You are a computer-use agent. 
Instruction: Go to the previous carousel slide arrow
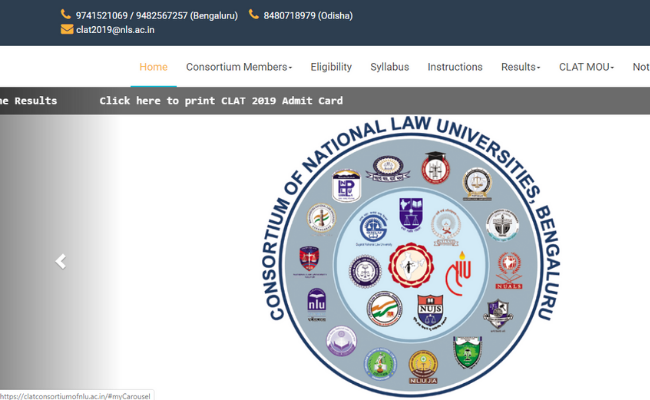pyautogui.click(x=60, y=261)
